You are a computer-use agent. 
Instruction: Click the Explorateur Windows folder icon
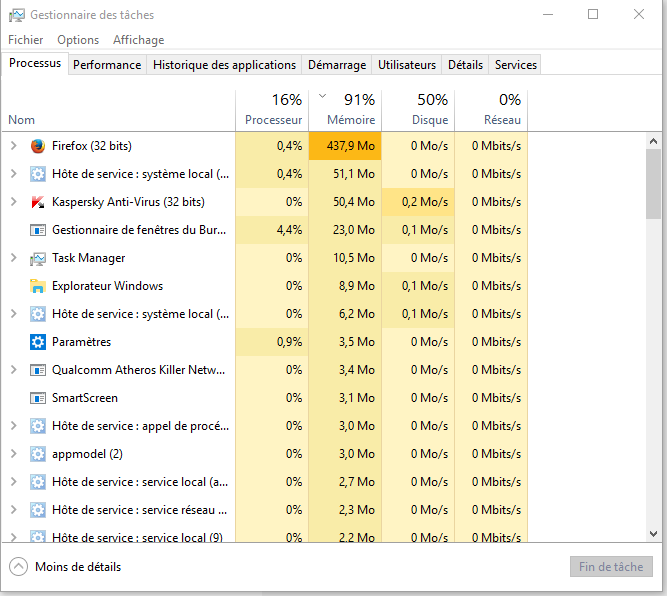coord(38,286)
